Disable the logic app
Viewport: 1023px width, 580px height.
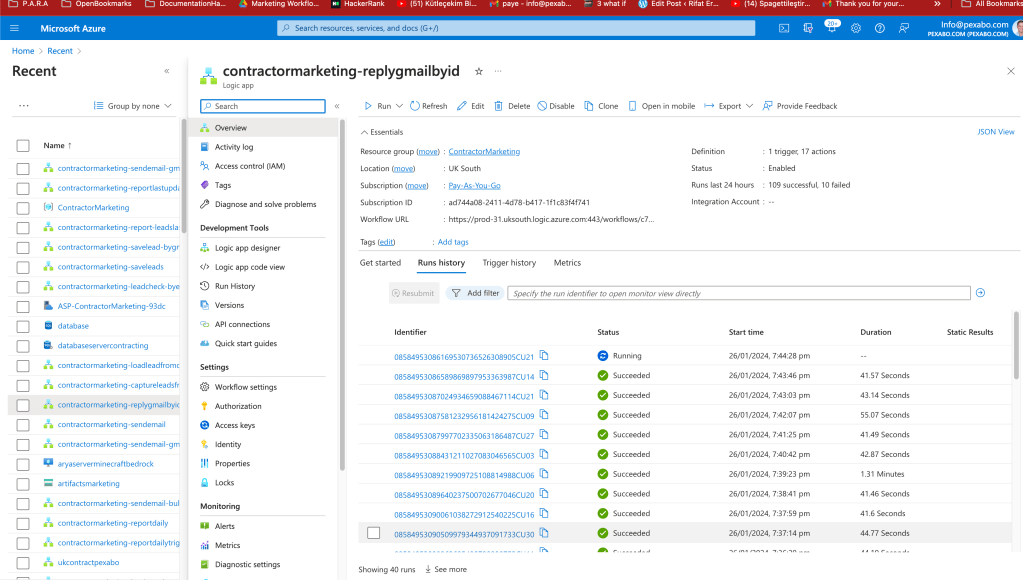[x=556, y=106]
